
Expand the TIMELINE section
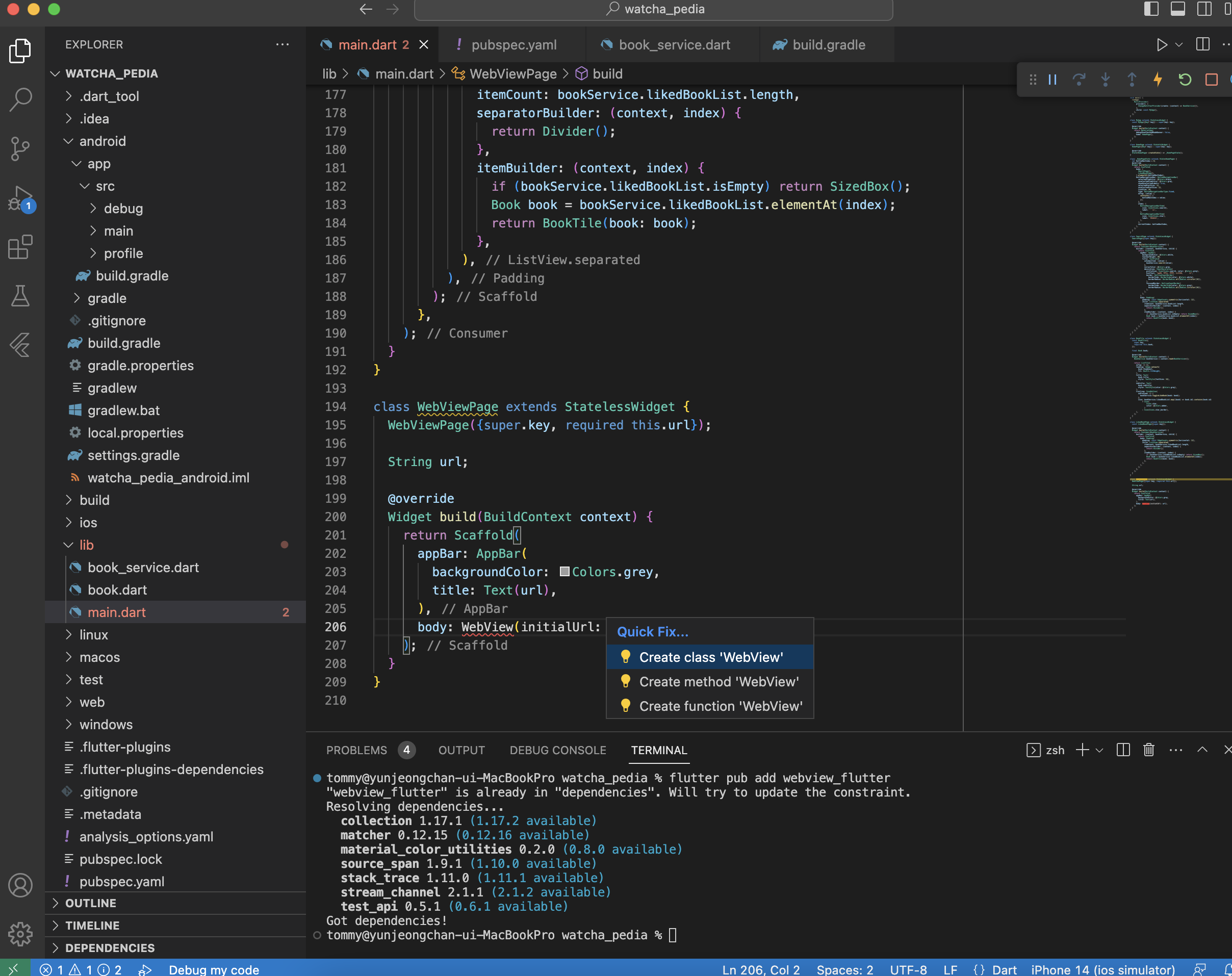coord(175,925)
